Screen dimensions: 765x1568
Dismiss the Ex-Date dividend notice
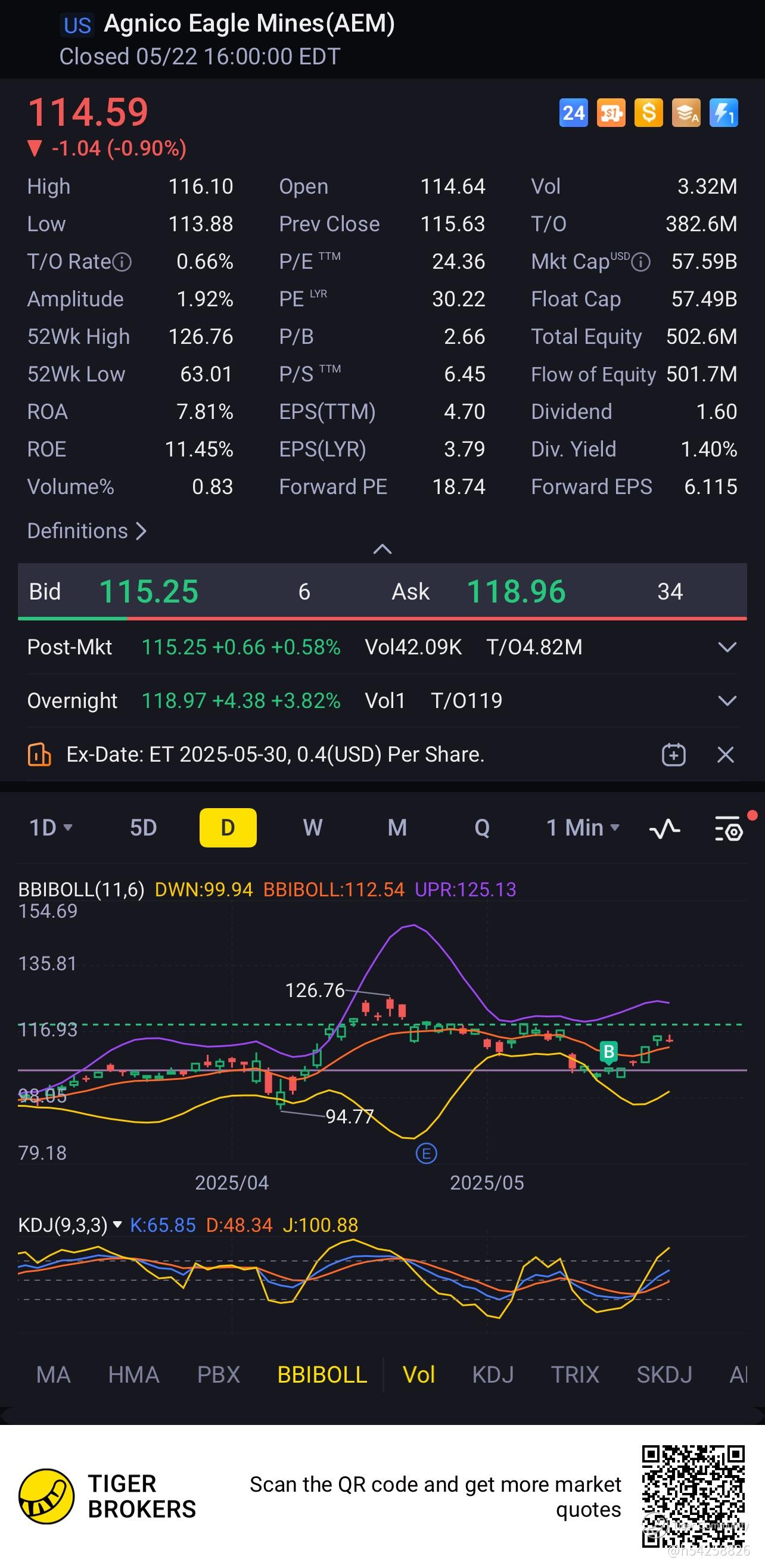[x=726, y=754]
